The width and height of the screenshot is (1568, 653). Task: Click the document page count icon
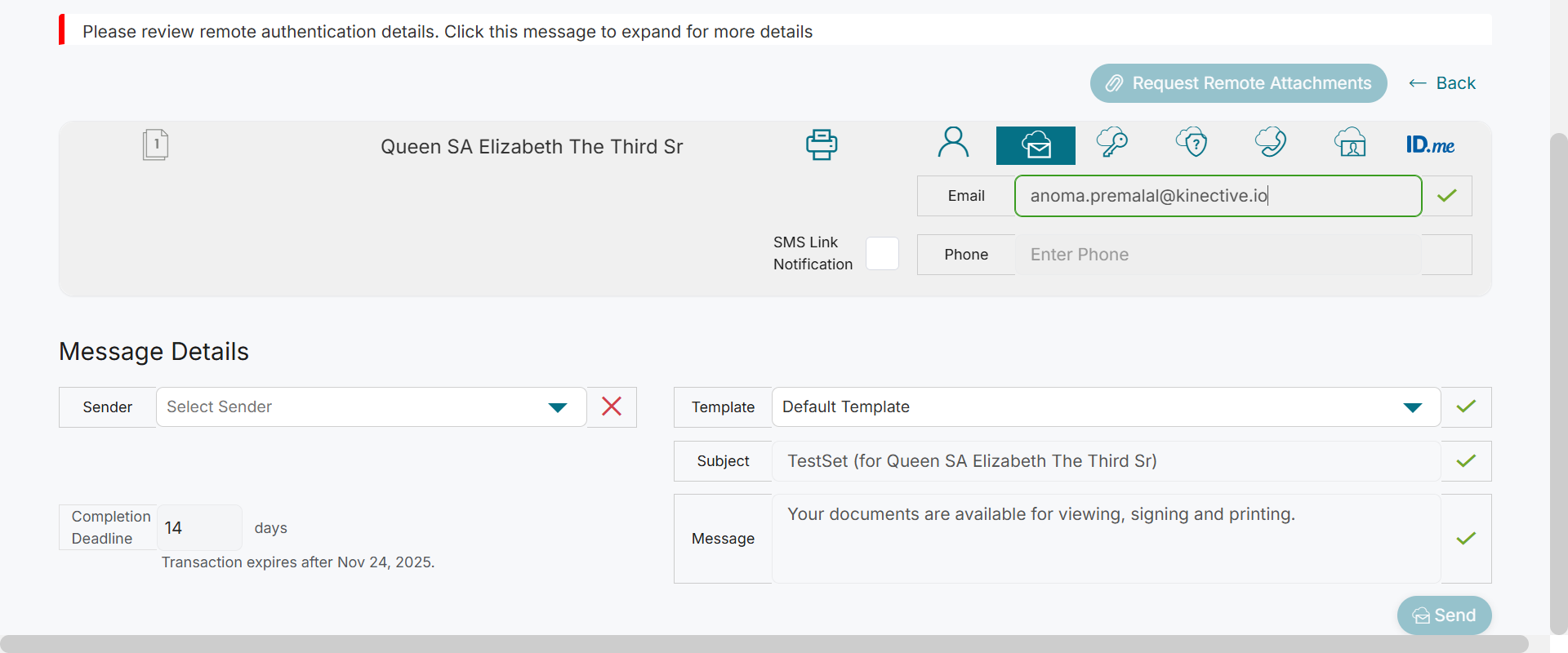(155, 144)
